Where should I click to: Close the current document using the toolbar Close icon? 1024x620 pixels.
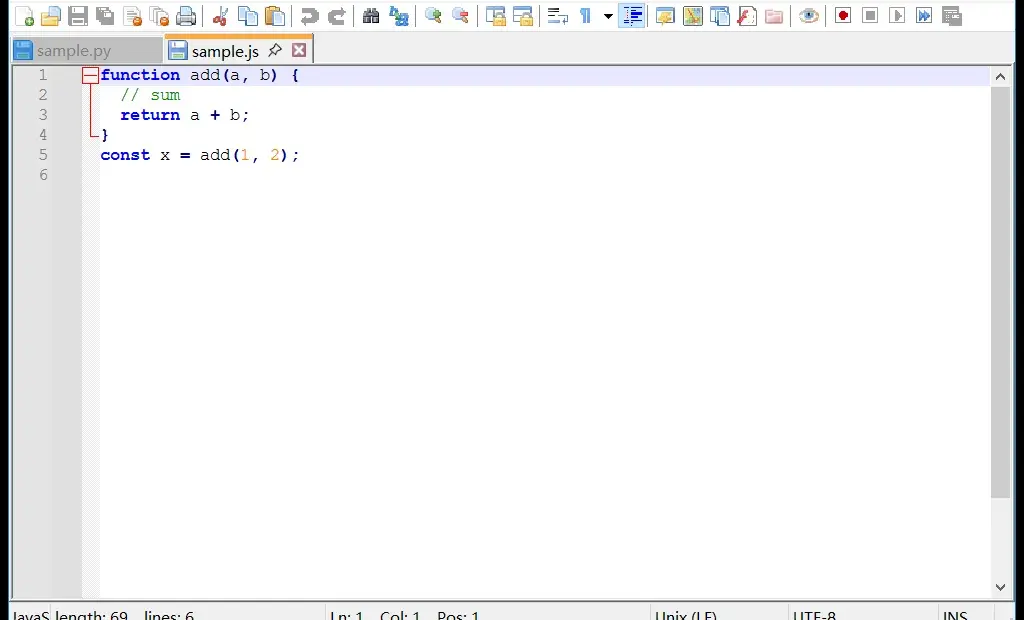point(133,16)
